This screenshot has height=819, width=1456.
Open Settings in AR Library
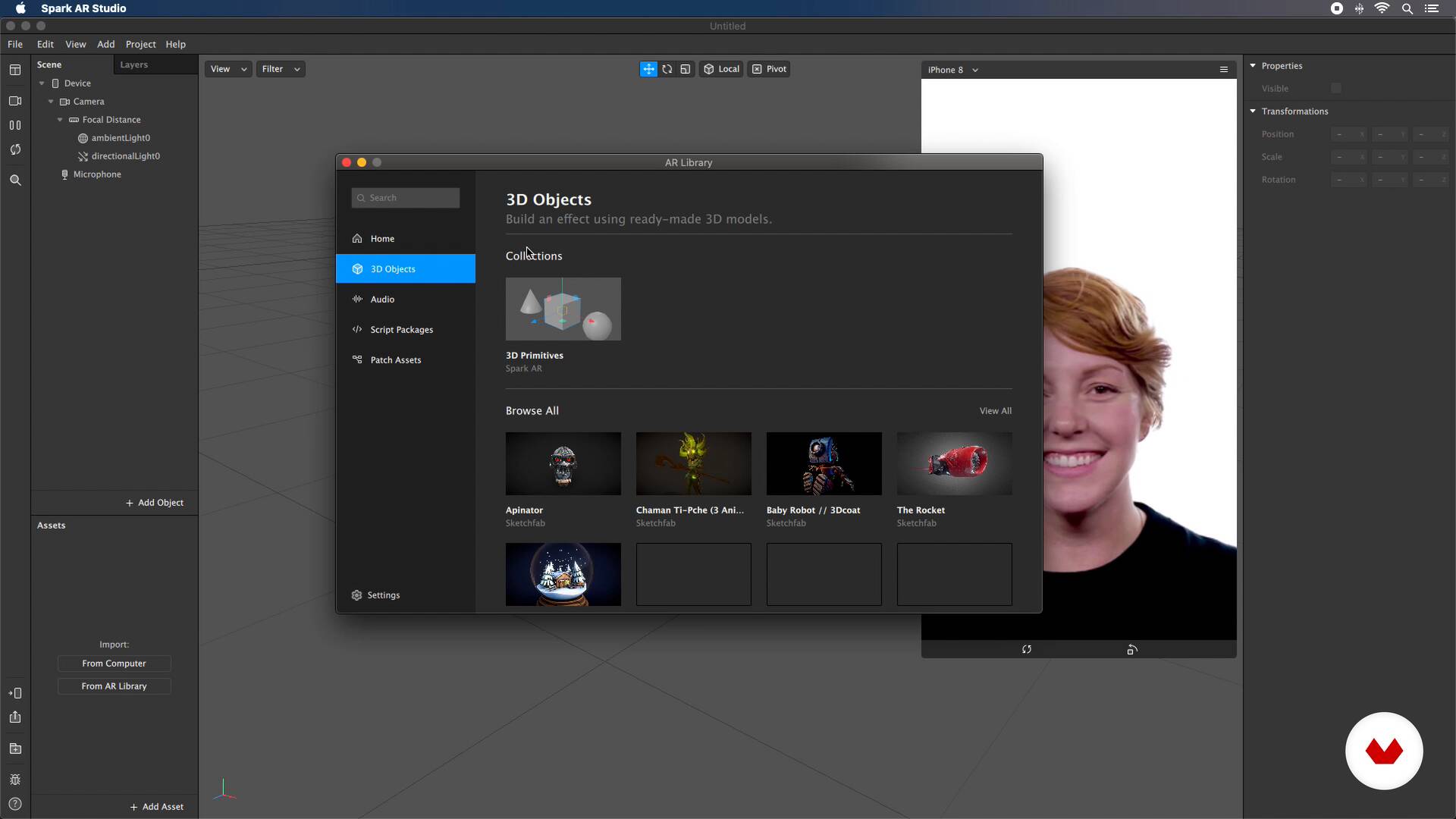(376, 595)
